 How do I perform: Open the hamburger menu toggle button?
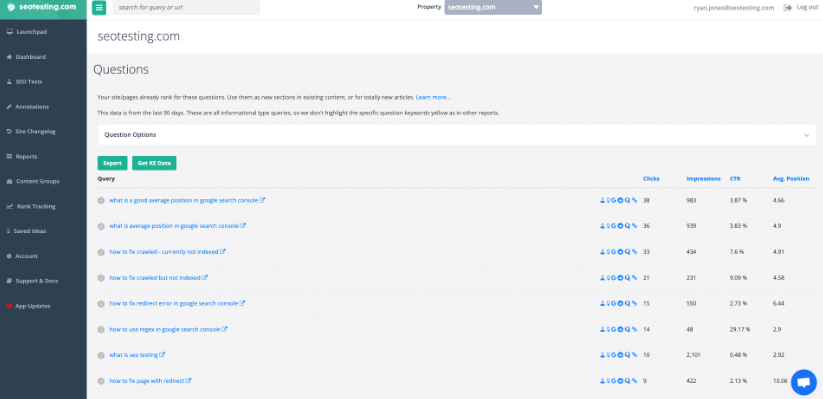[99, 7]
